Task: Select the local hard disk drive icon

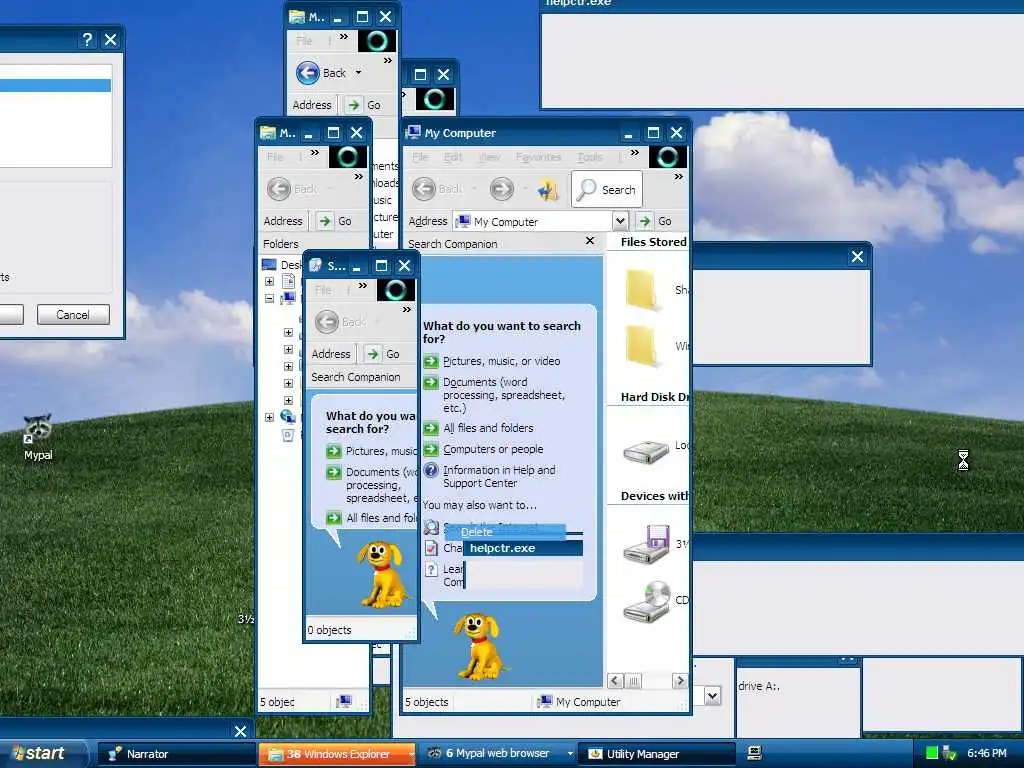Action: (646, 450)
